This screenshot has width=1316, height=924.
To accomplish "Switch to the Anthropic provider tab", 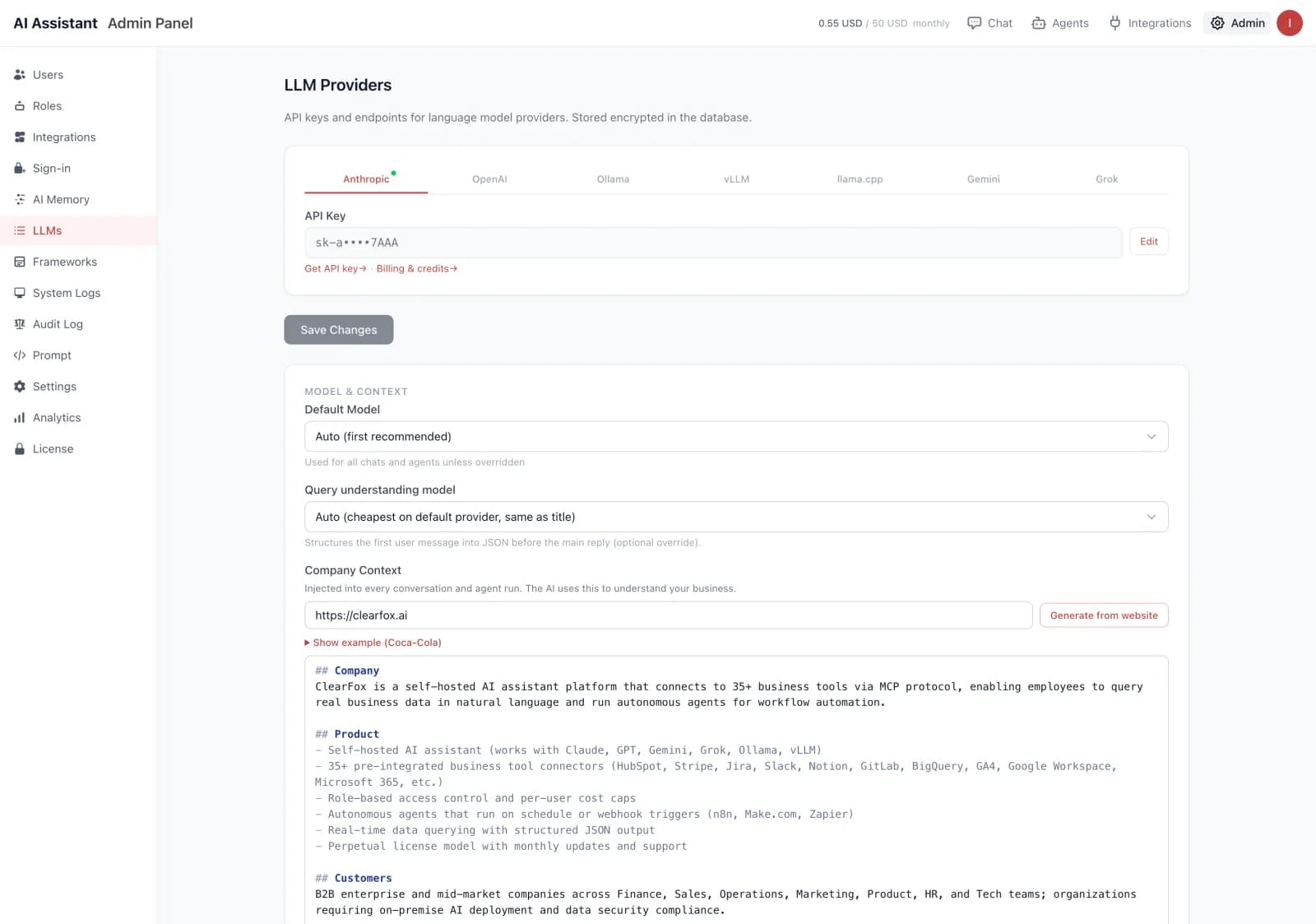I will click(x=366, y=179).
